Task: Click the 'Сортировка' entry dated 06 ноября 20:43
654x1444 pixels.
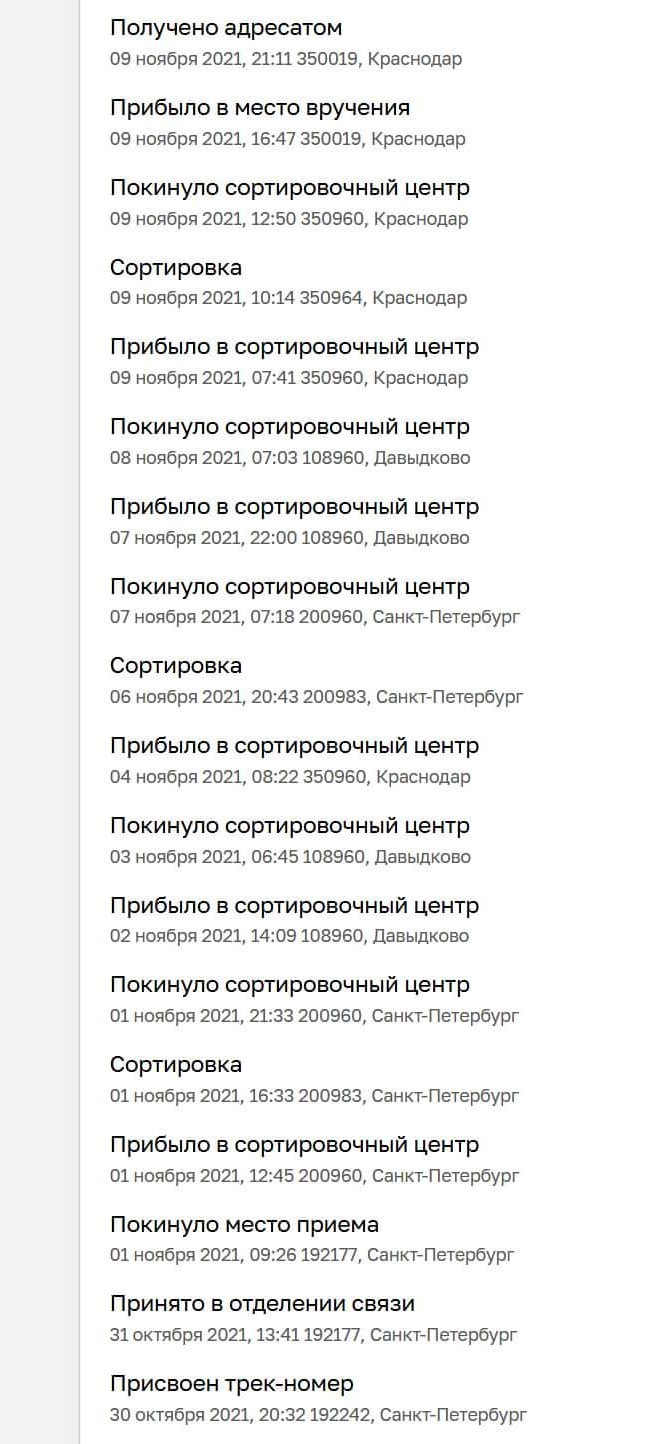Action: click(x=176, y=666)
